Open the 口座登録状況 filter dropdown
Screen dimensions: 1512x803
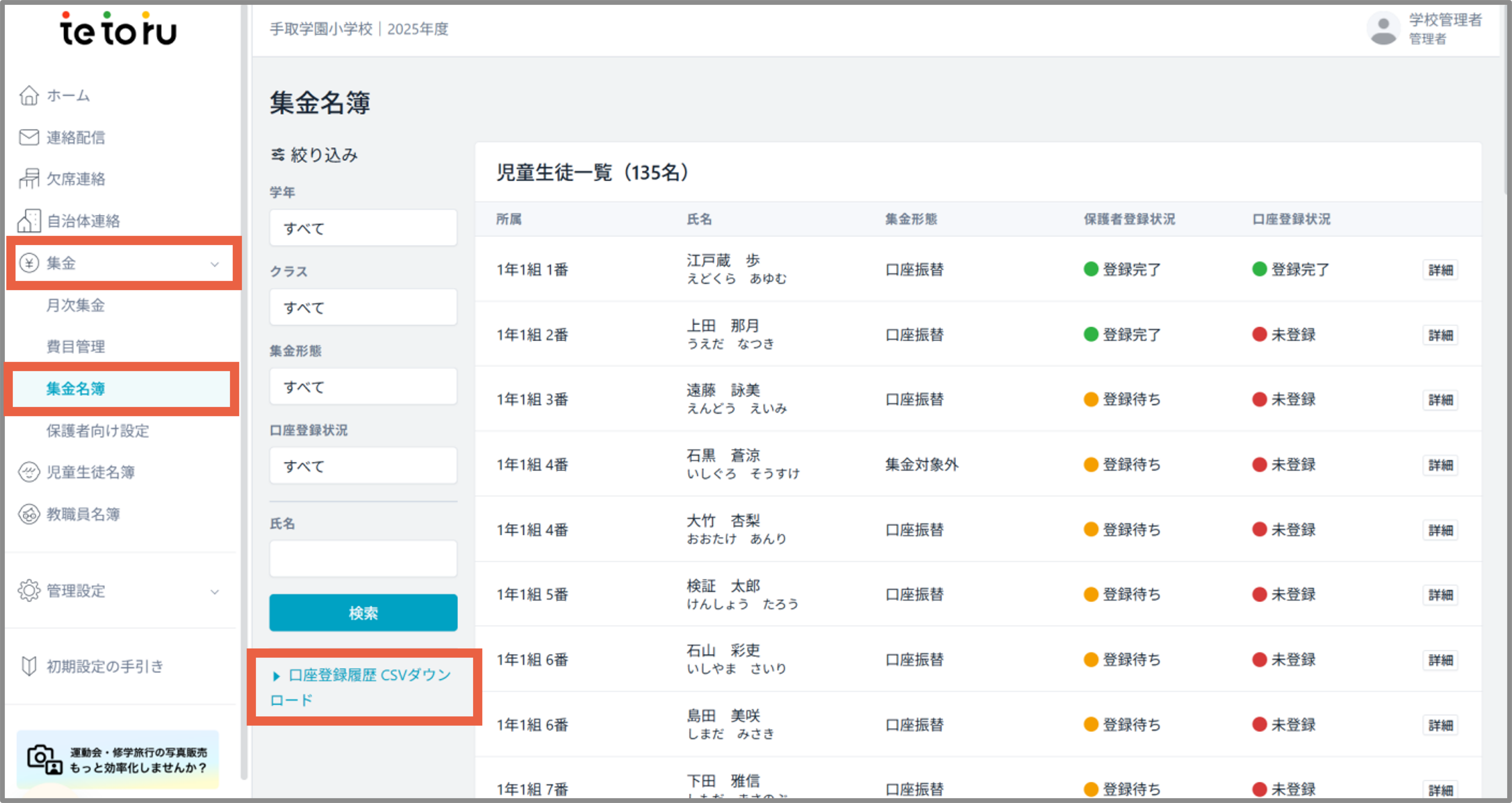363,466
